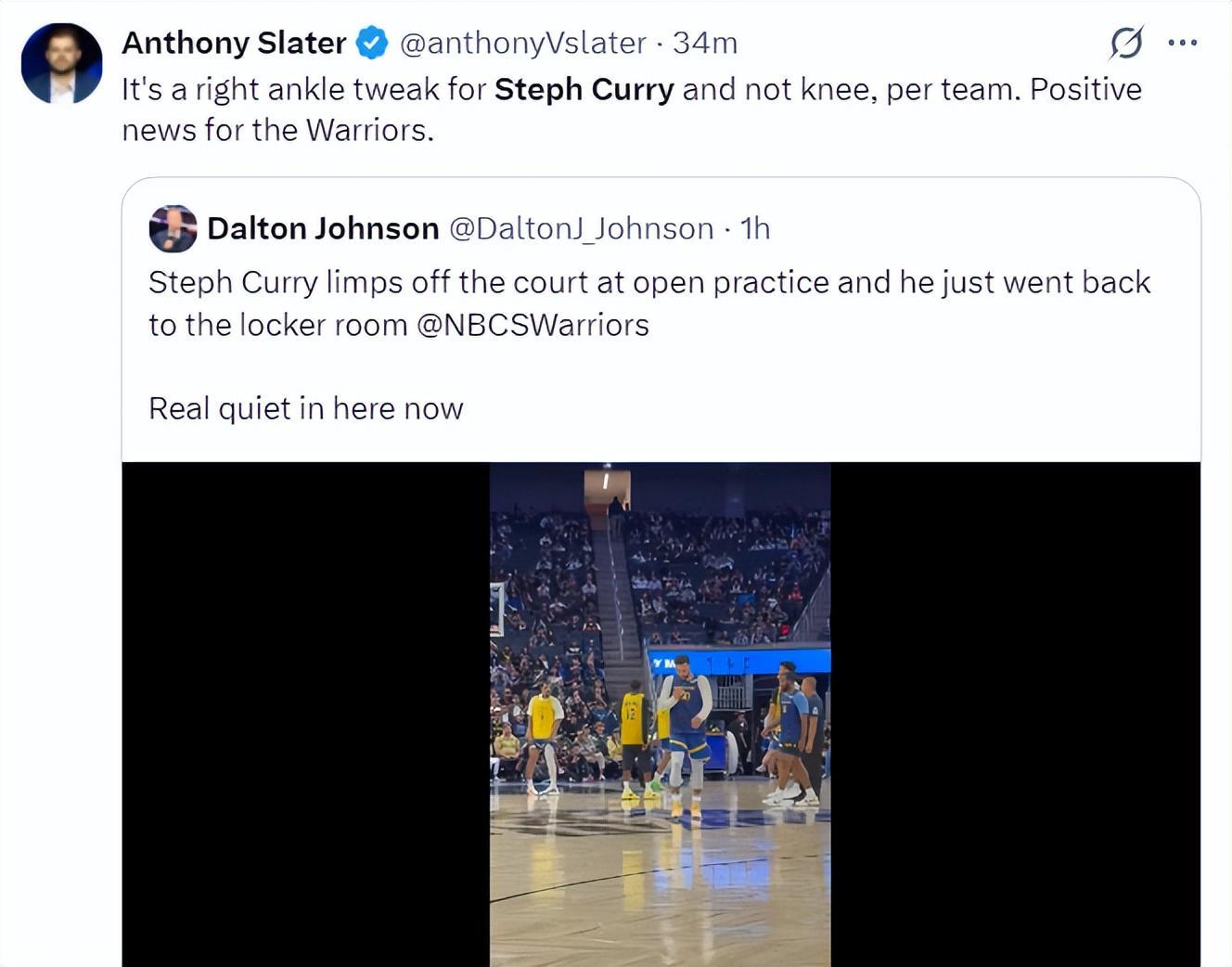Open the quoted tweet text 'Real quiet in here now'
This screenshot has height=967, width=1232.
[x=306, y=408]
